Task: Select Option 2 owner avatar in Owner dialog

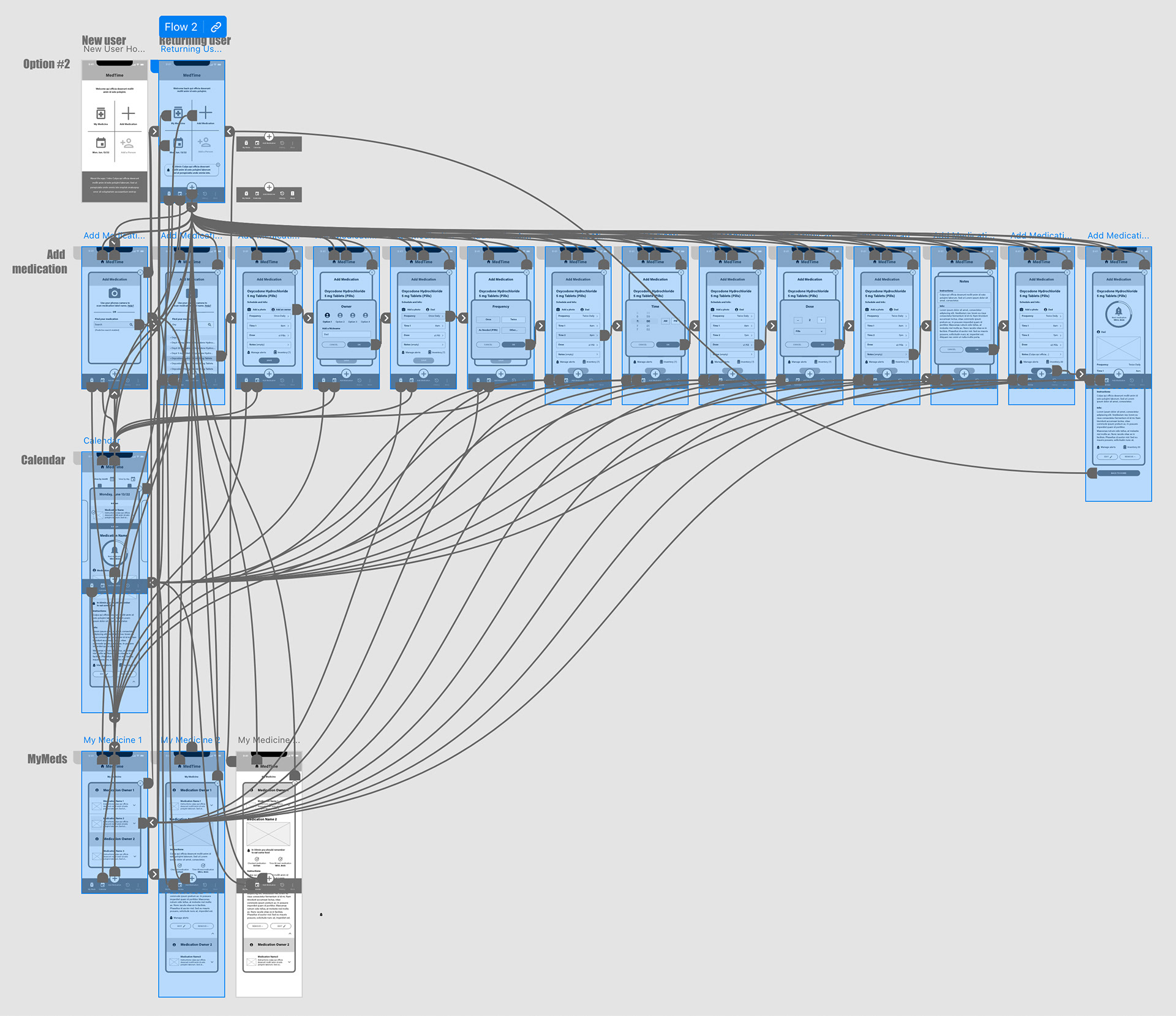Action: pos(340,316)
